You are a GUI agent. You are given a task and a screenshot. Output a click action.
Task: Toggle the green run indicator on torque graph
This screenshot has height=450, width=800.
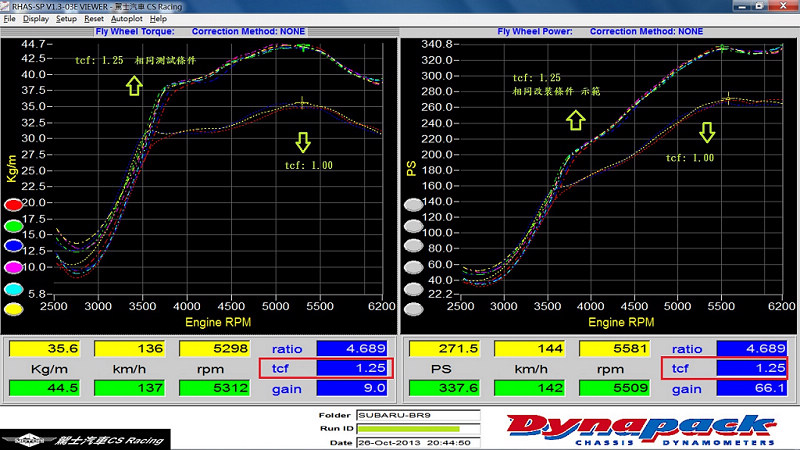(x=14, y=225)
